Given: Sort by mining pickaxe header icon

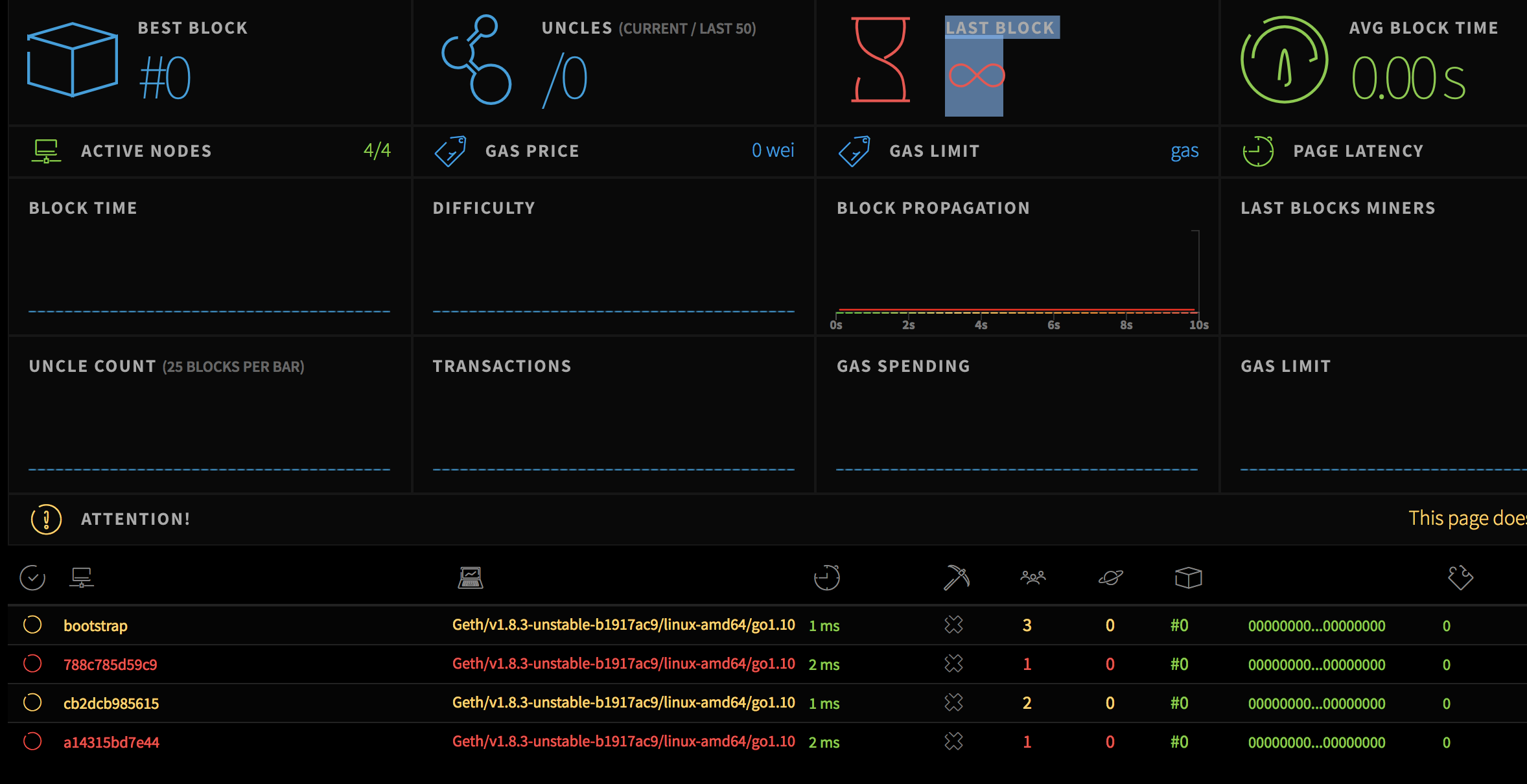Looking at the screenshot, I should (957, 577).
